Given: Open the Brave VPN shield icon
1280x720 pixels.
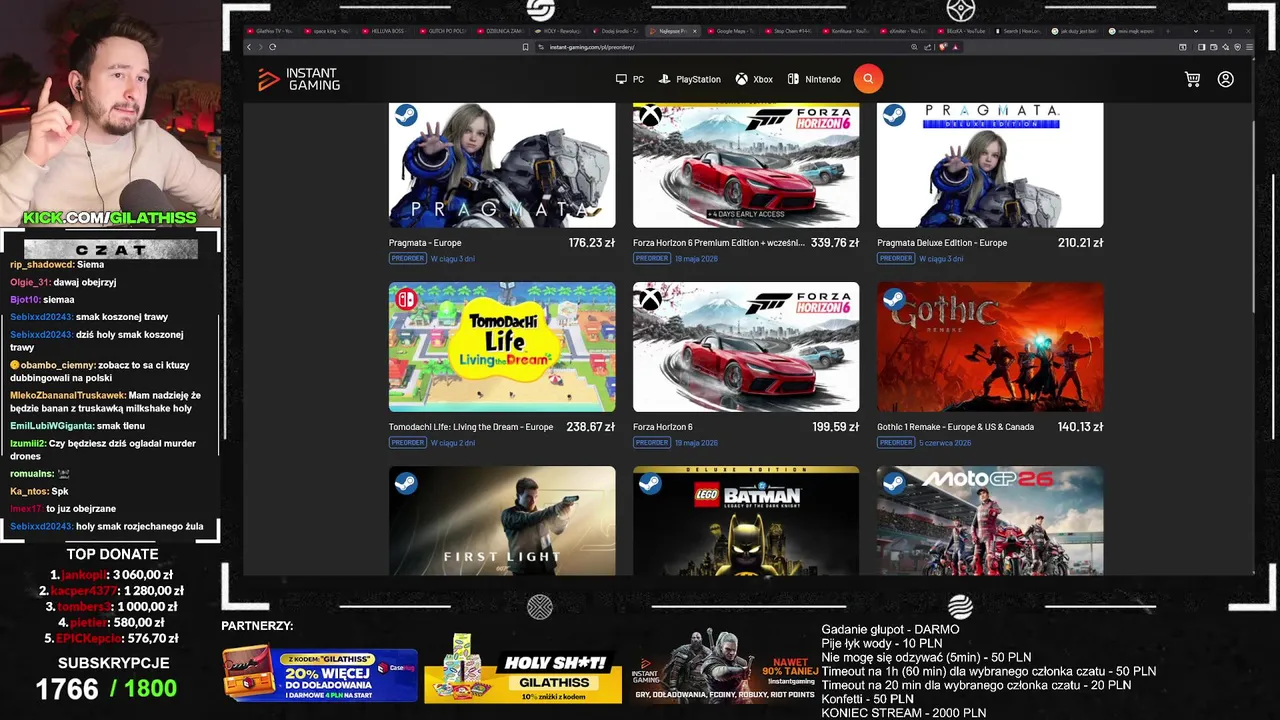Looking at the screenshot, I should 1238,47.
